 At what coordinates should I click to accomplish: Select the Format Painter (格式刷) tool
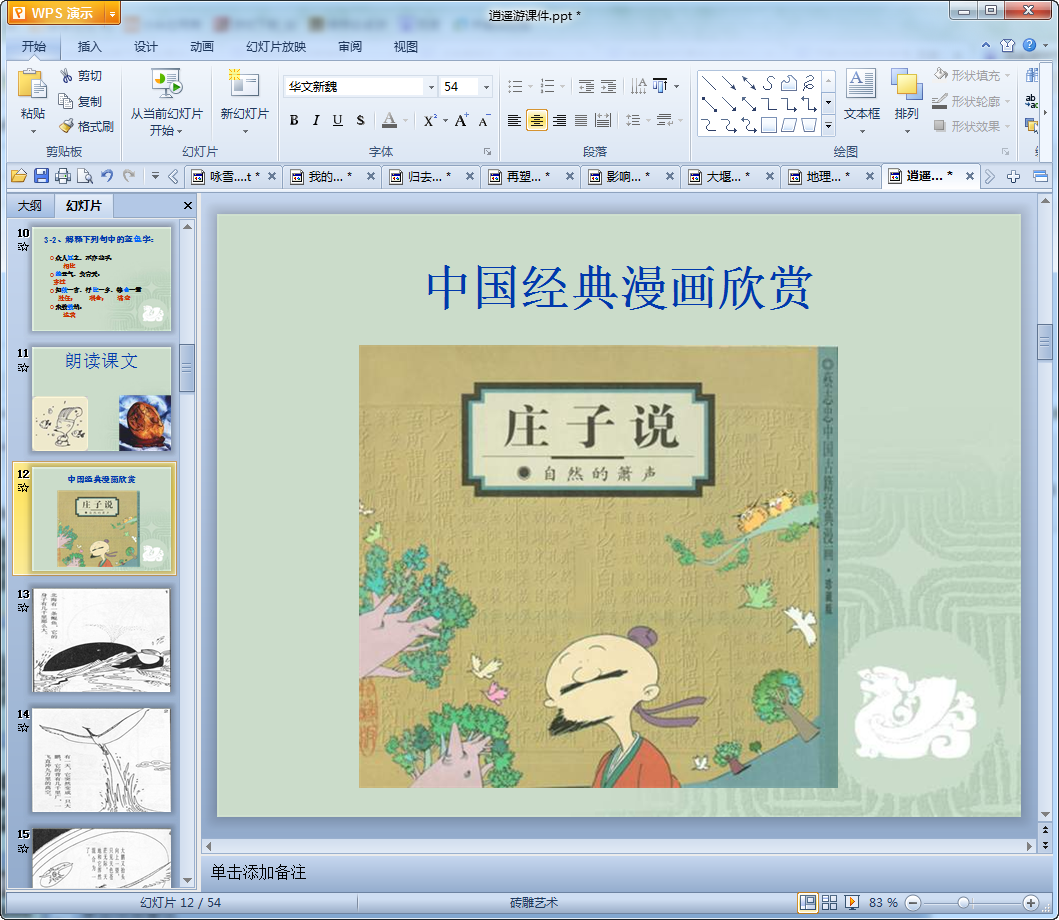pos(86,126)
